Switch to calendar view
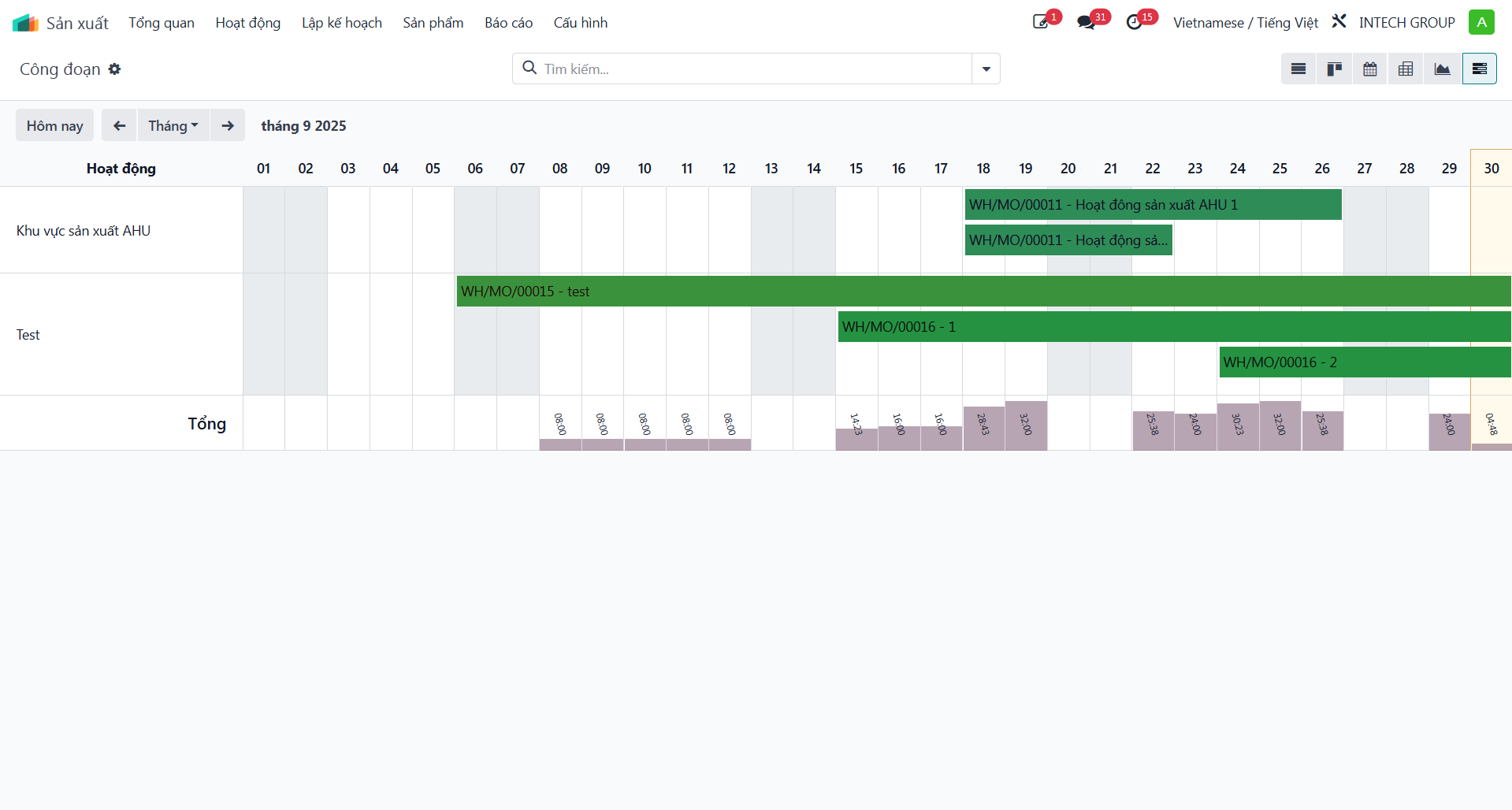Image resolution: width=1512 pixels, height=810 pixels. [x=1370, y=69]
